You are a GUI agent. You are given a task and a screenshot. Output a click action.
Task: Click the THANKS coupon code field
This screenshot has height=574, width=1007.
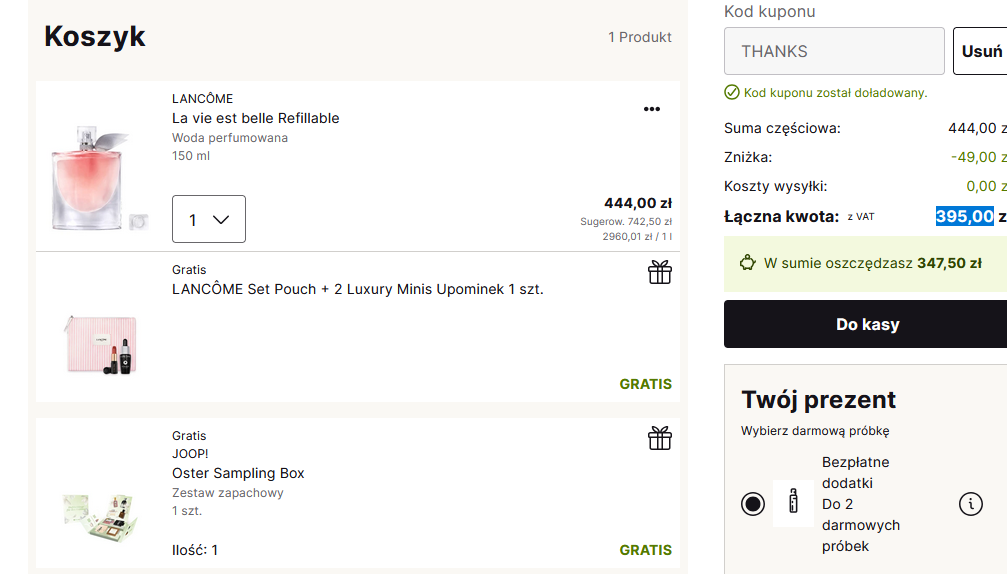point(834,51)
